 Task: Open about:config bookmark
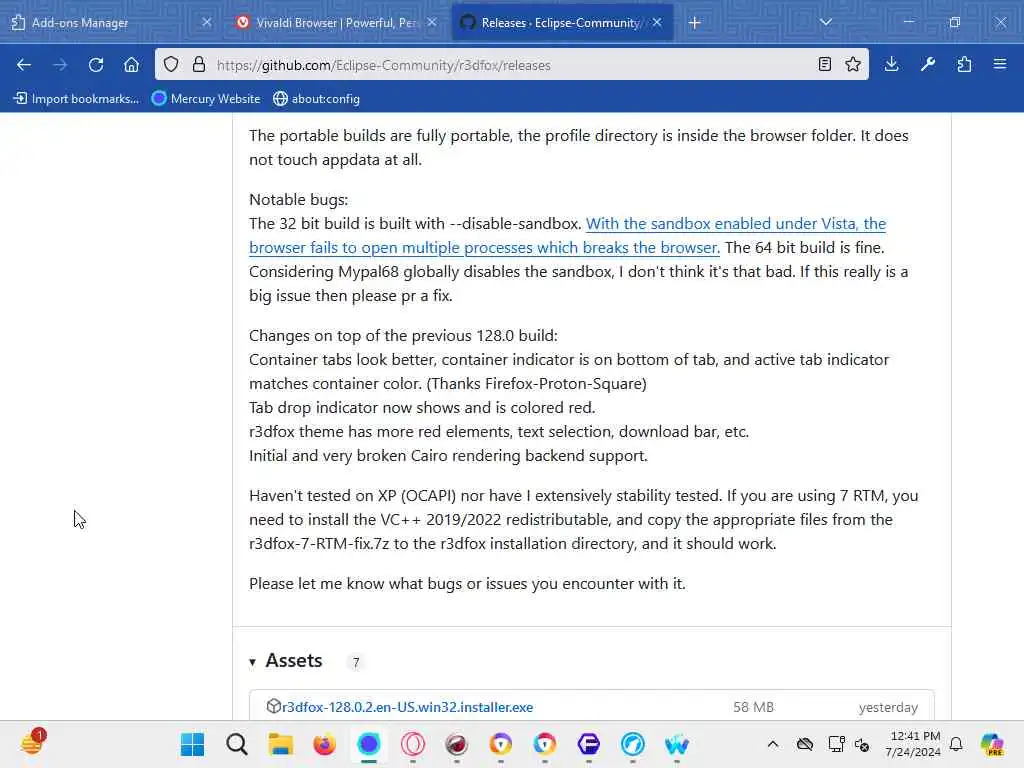317,99
